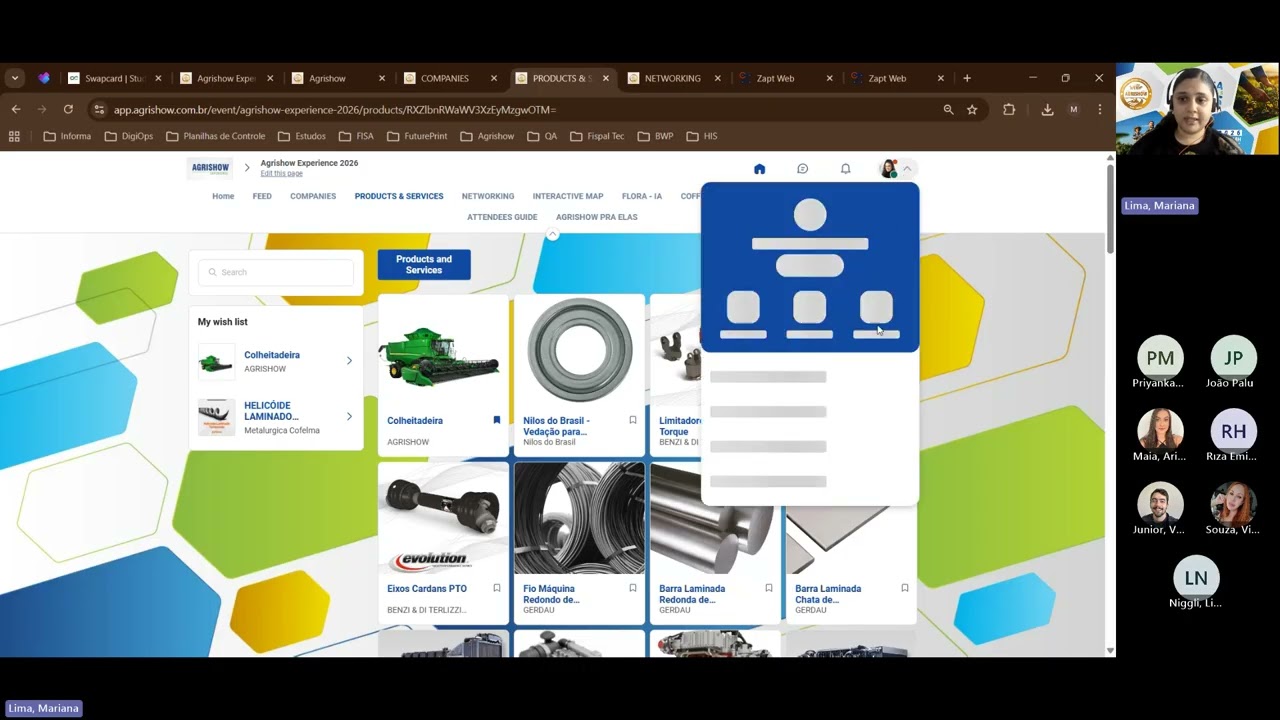The width and height of the screenshot is (1280, 720).
Task: Expand HELICÓIDE LAMINADO wish list chevron
Action: click(x=349, y=416)
